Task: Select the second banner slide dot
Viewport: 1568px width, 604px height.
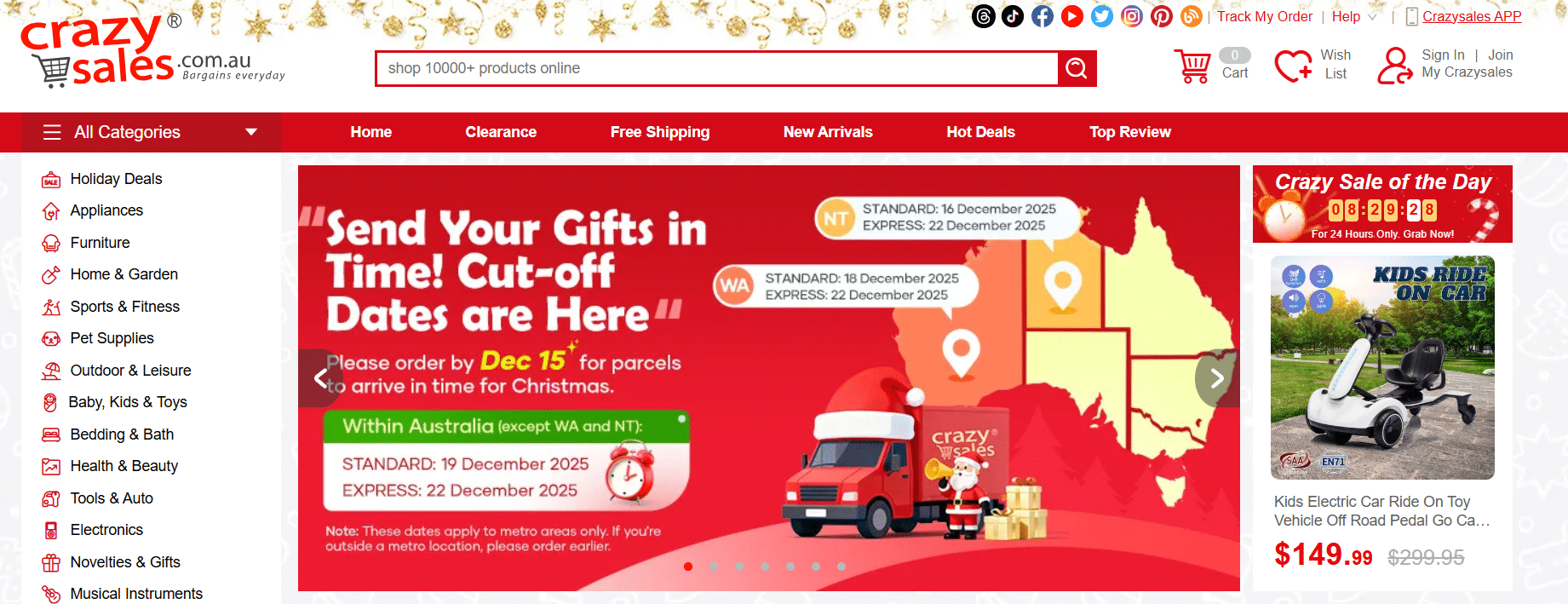Action: click(x=714, y=567)
